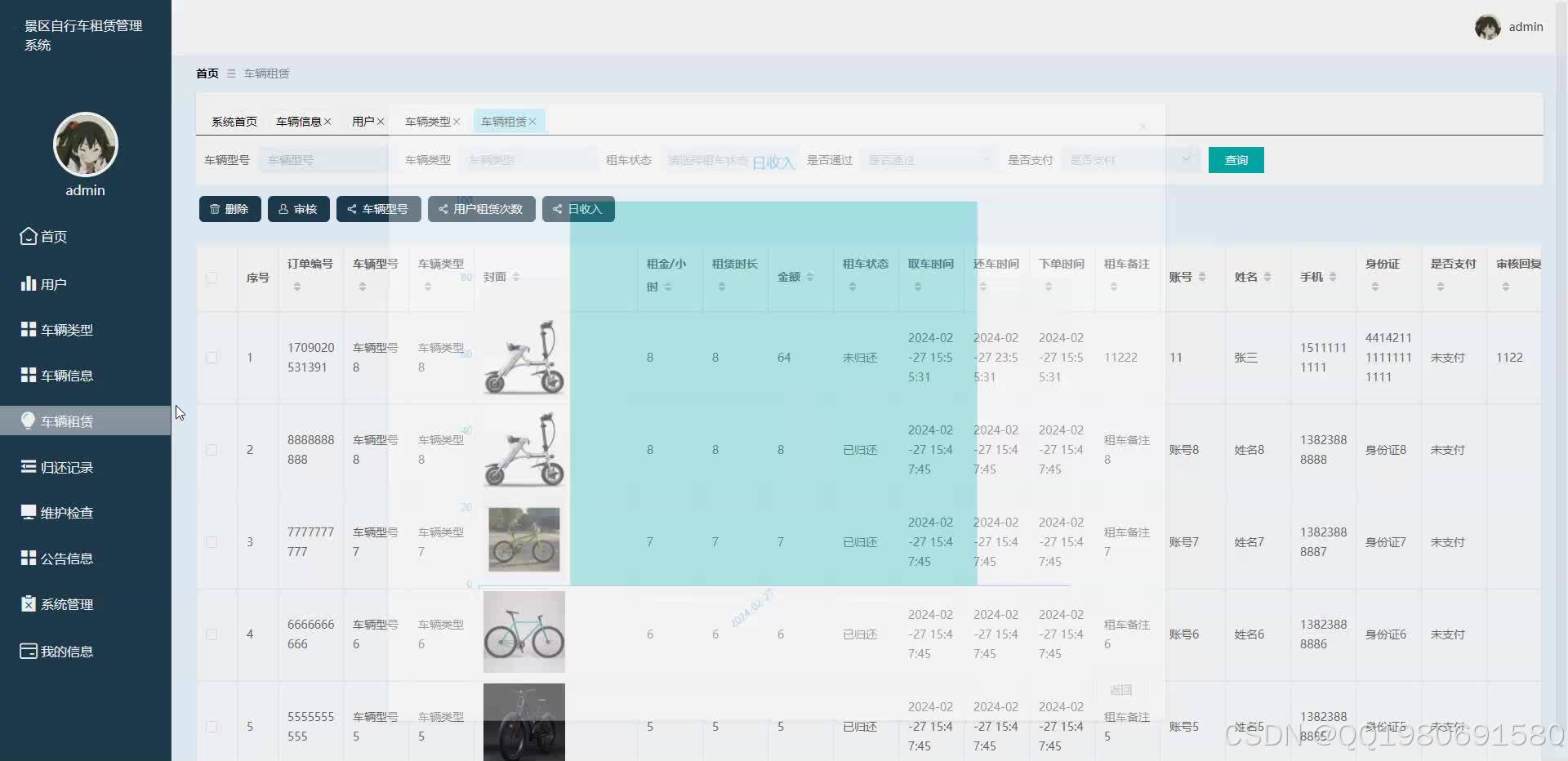Click the 删除 delete button
The width and height of the screenshot is (1568, 761).
[229, 208]
